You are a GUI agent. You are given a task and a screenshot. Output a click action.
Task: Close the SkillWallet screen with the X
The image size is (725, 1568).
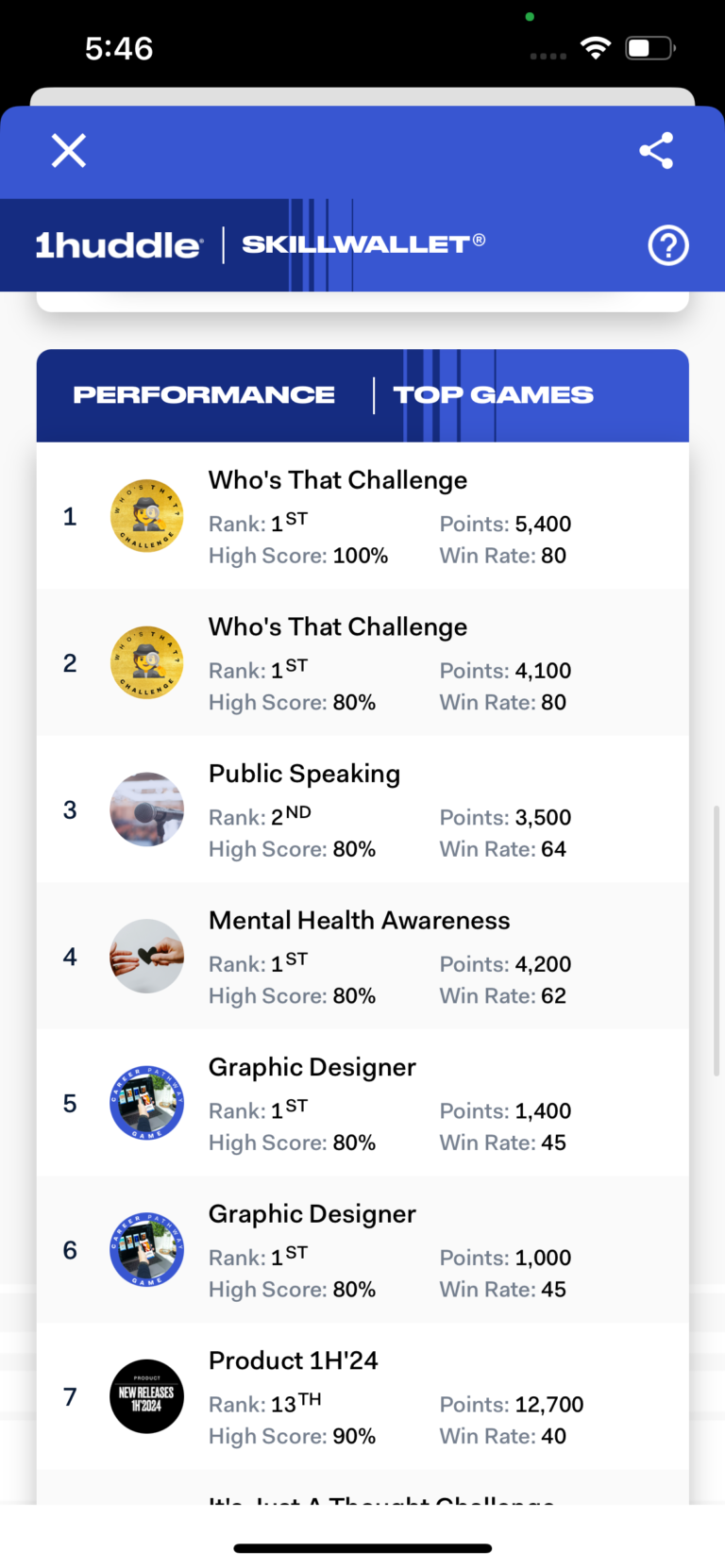69,150
